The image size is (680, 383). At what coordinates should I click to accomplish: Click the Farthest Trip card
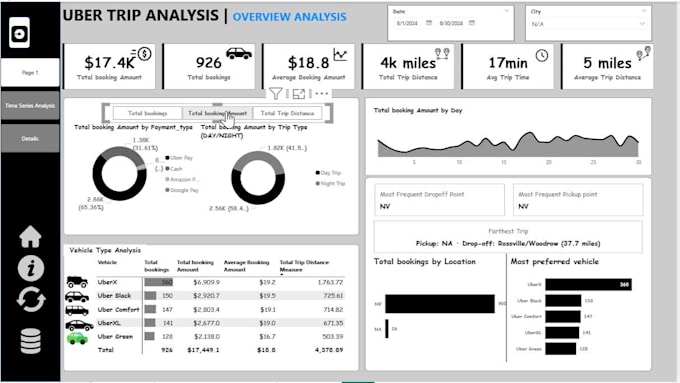(x=508, y=237)
